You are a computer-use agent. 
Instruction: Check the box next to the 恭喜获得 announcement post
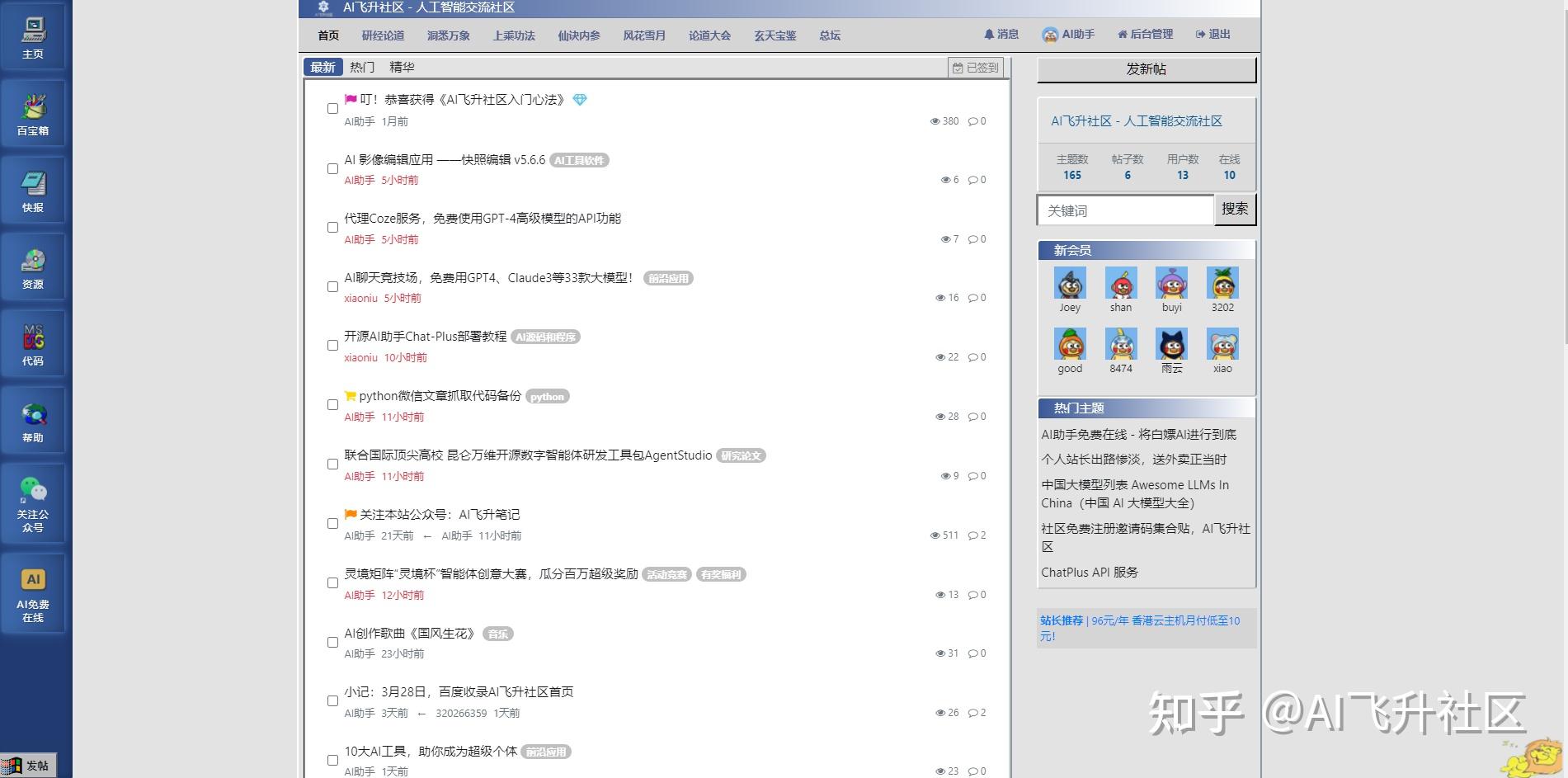(x=332, y=108)
